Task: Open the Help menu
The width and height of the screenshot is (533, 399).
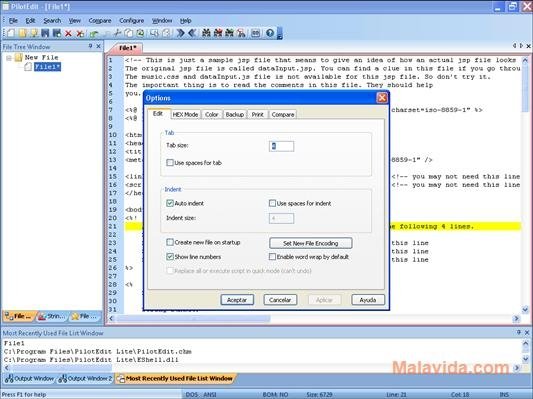Action: (185, 21)
